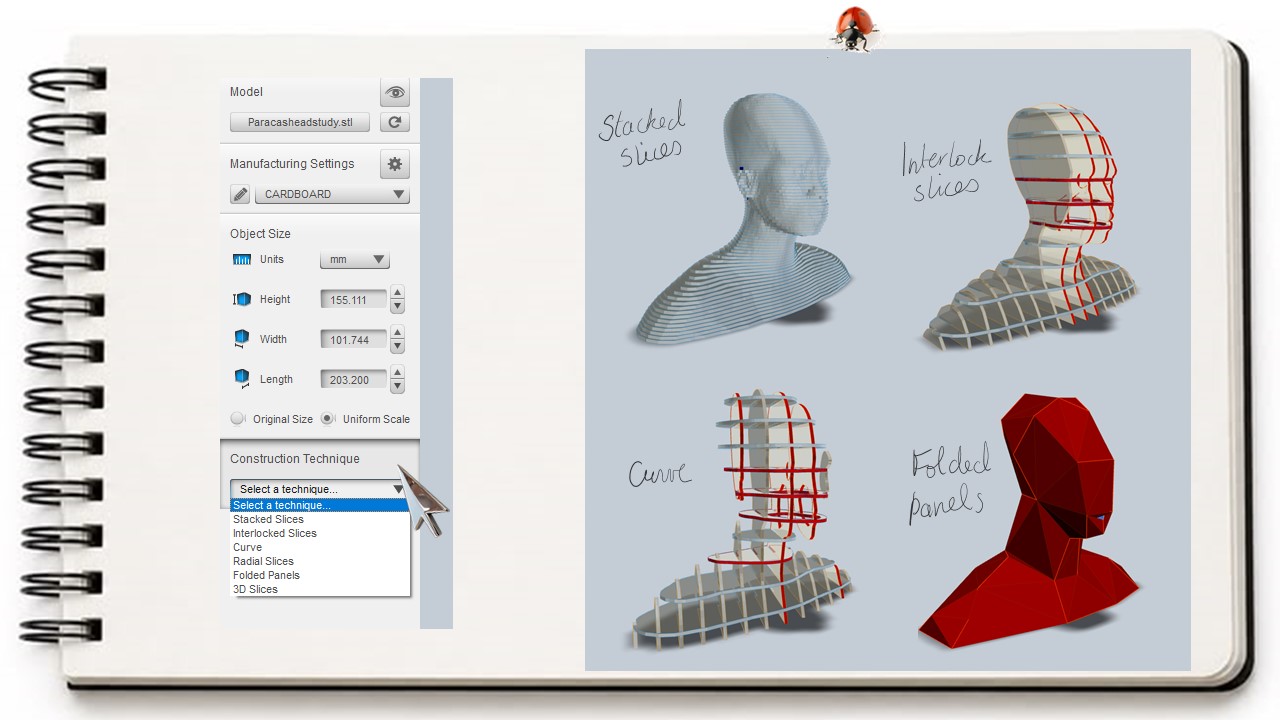Decrease Width with the down arrow
This screenshot has width=1280, height=720.
point(397,346)
